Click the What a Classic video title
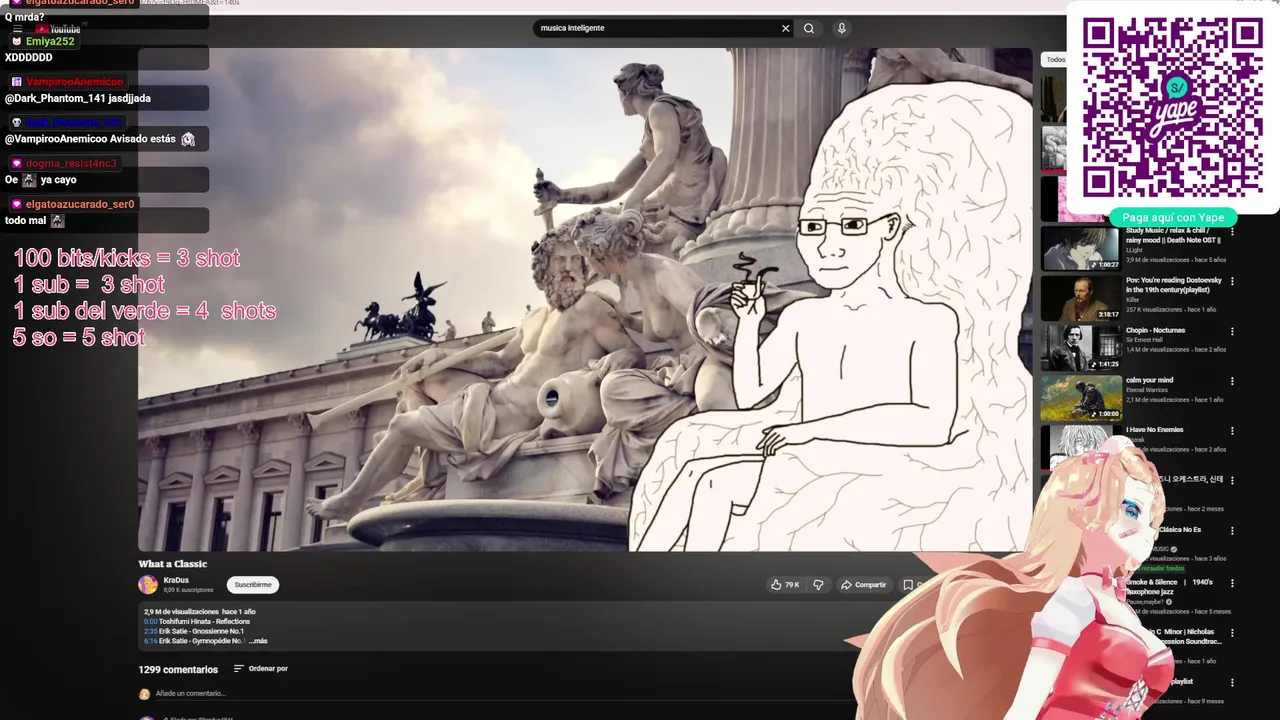1280x720 pixels. click(173, 564)
